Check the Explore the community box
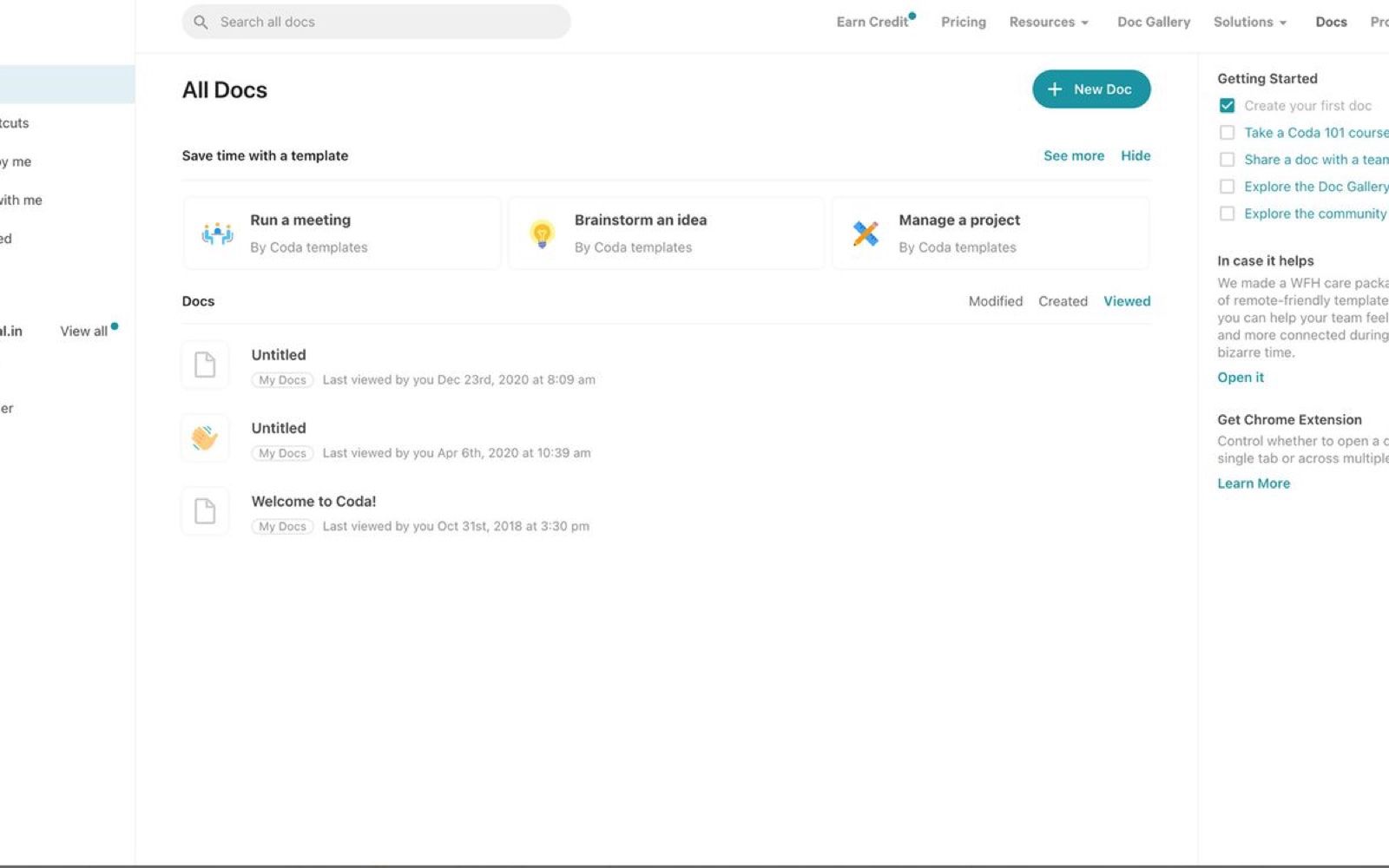The height and width of the screenshot is (868, 1389). (x=1227, y=214)
